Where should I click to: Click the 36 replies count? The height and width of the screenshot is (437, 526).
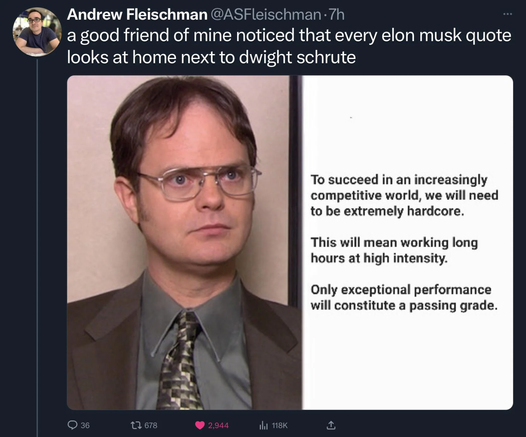85,425
